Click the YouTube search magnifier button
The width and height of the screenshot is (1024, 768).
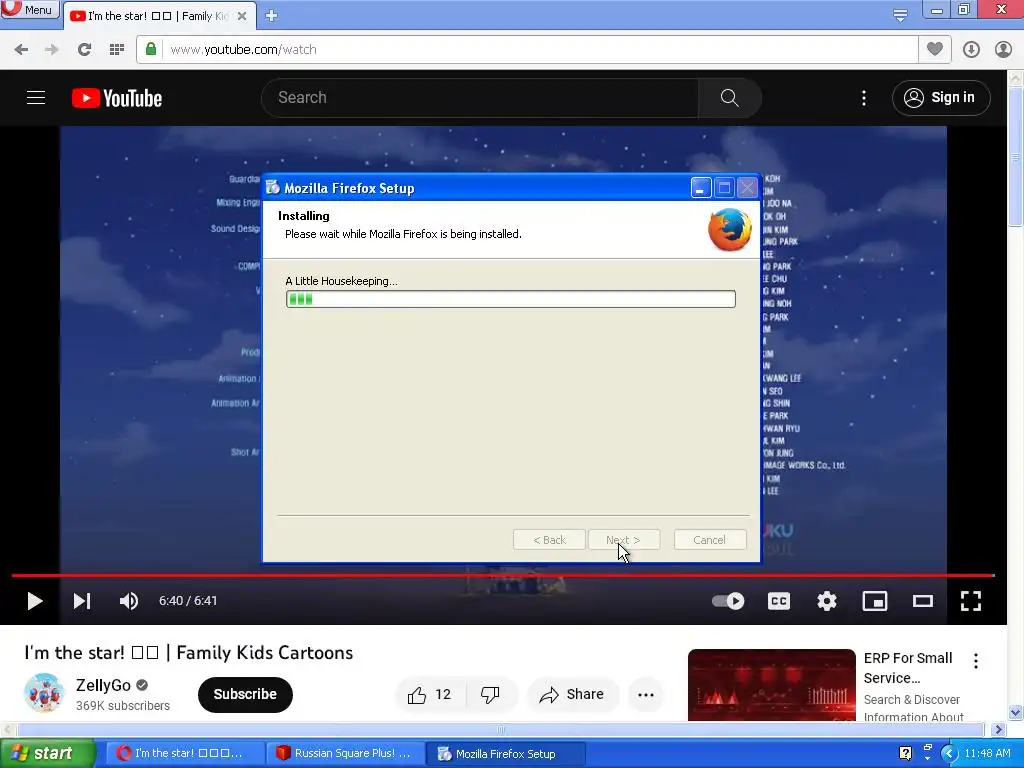[x=729, y=98]
